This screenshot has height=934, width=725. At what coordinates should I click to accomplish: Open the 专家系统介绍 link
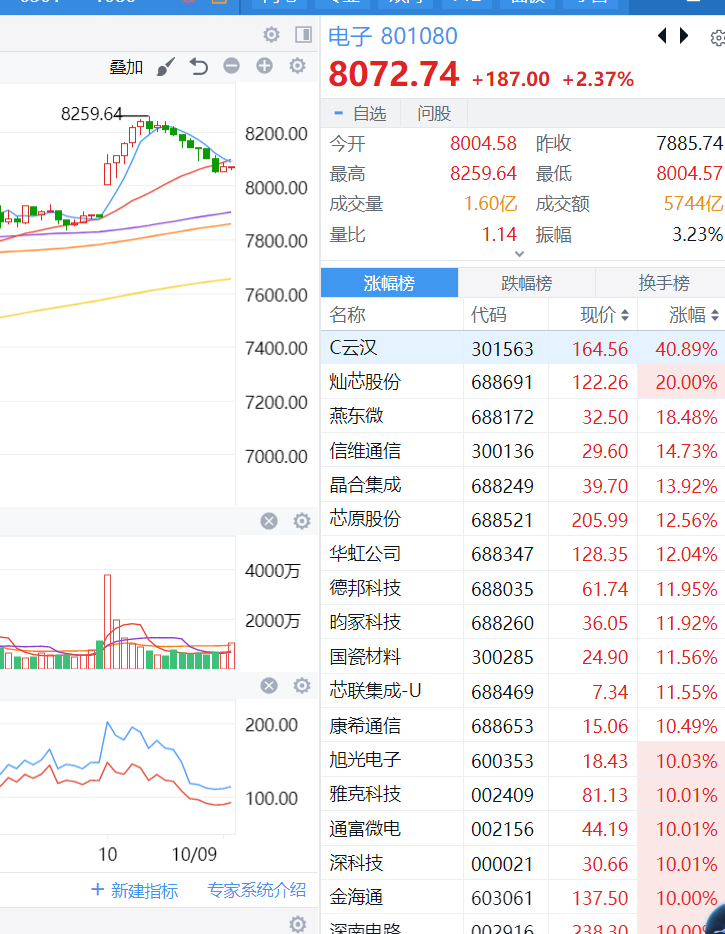click(x=256, y=890)
